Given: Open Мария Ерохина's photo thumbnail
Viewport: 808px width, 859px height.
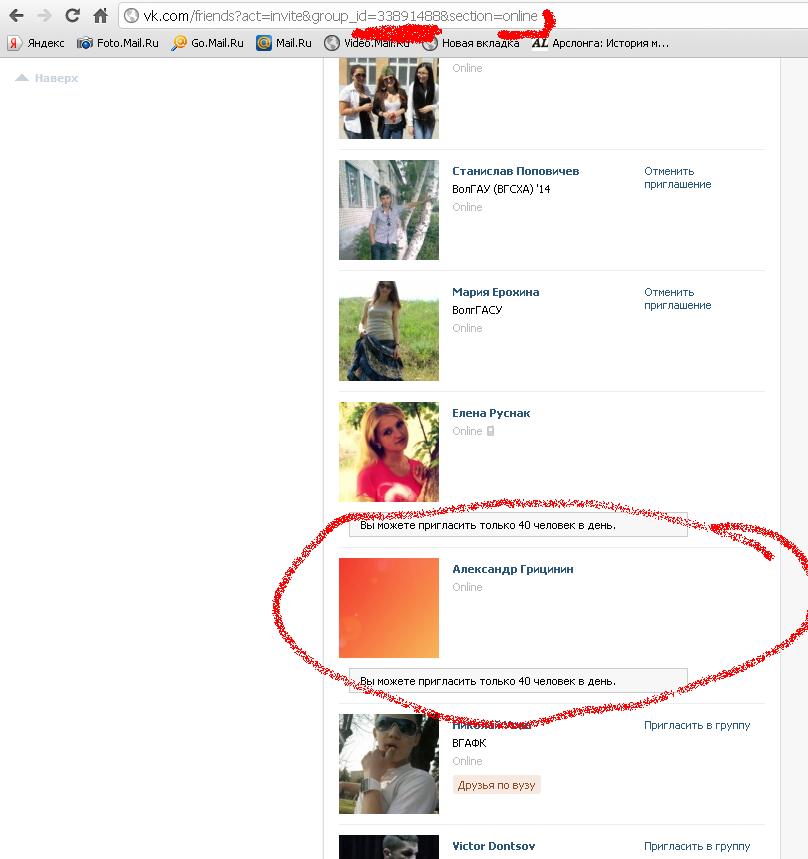Looking at the screenshot, I should [x=389, y=331].
